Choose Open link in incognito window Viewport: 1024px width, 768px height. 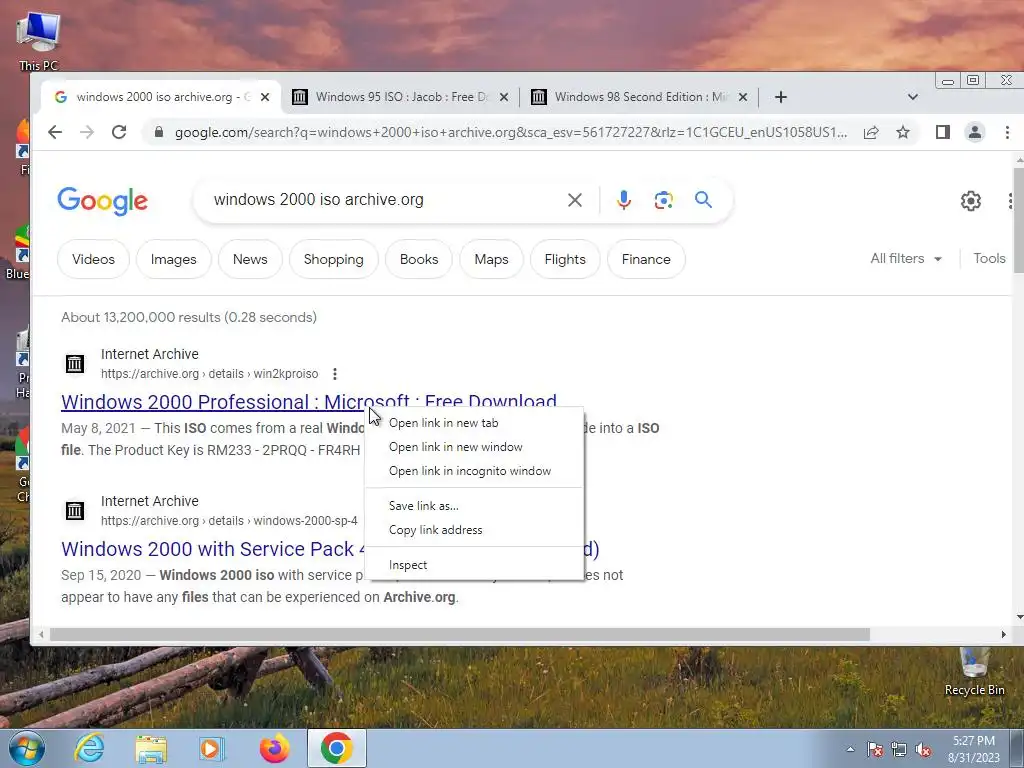tap(474, 472)
